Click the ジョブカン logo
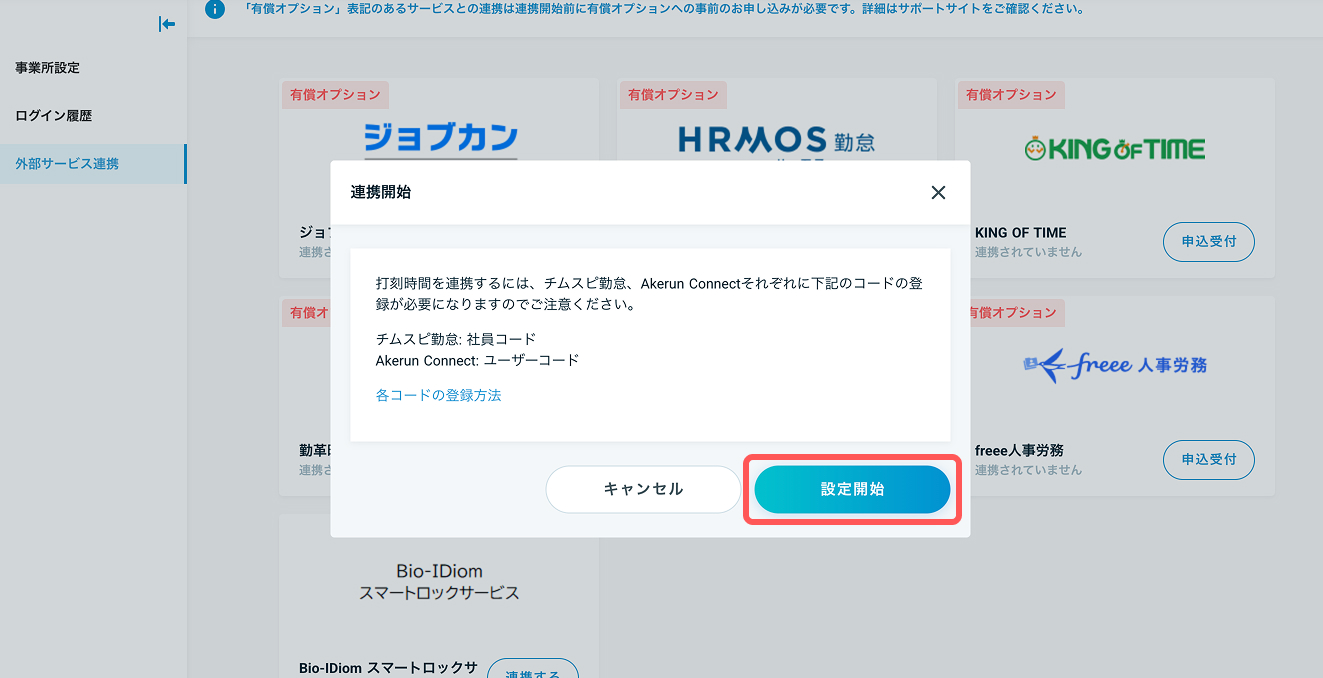1323x678 pixels. [x=441, y=138]
